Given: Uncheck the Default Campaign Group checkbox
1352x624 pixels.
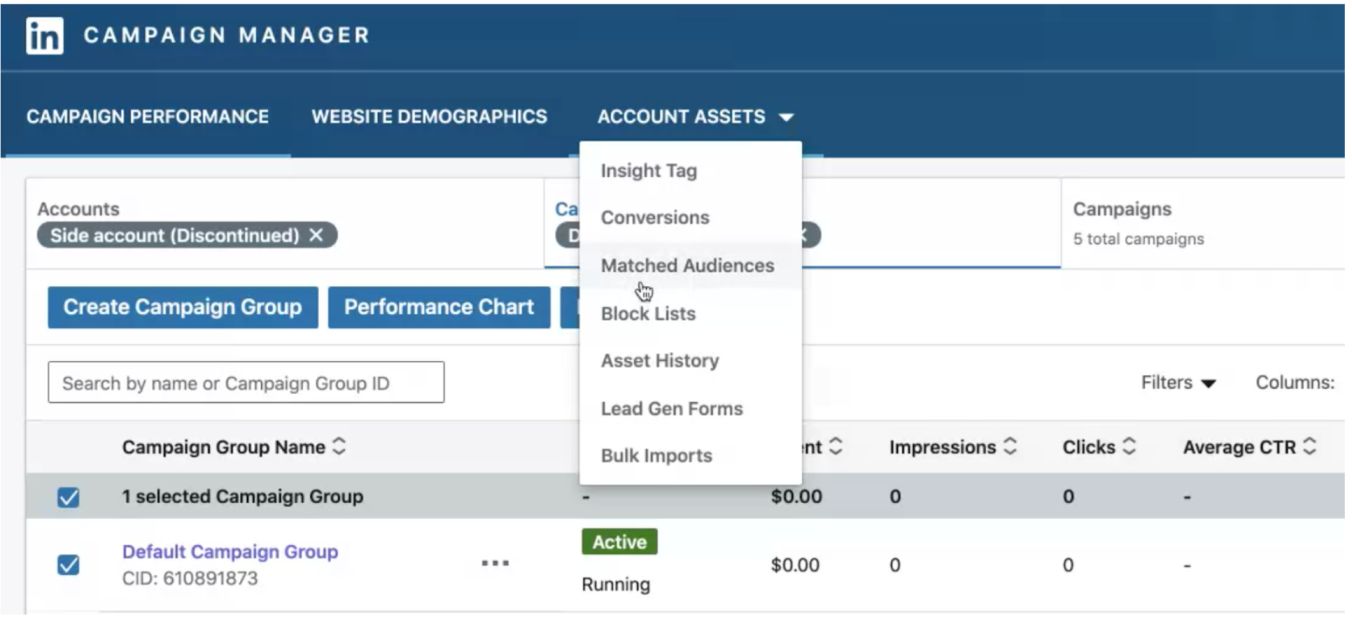Looking at the screenshot, I should pos(68,565).
